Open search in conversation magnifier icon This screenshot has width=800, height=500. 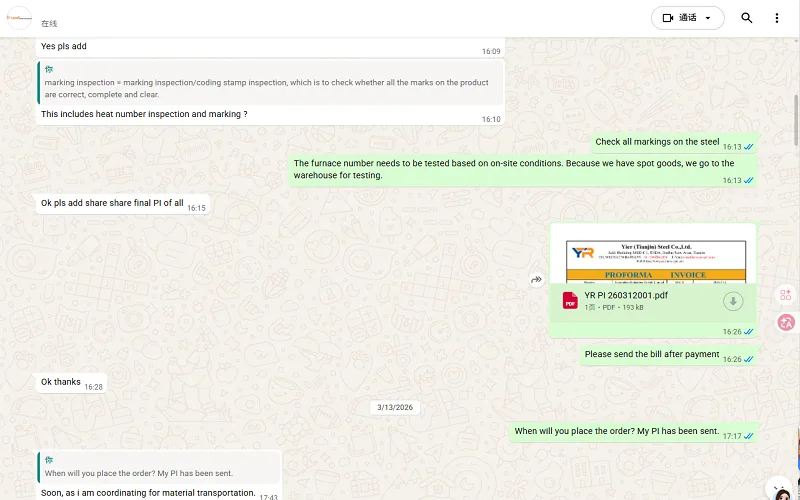click(x=746, y=18)
